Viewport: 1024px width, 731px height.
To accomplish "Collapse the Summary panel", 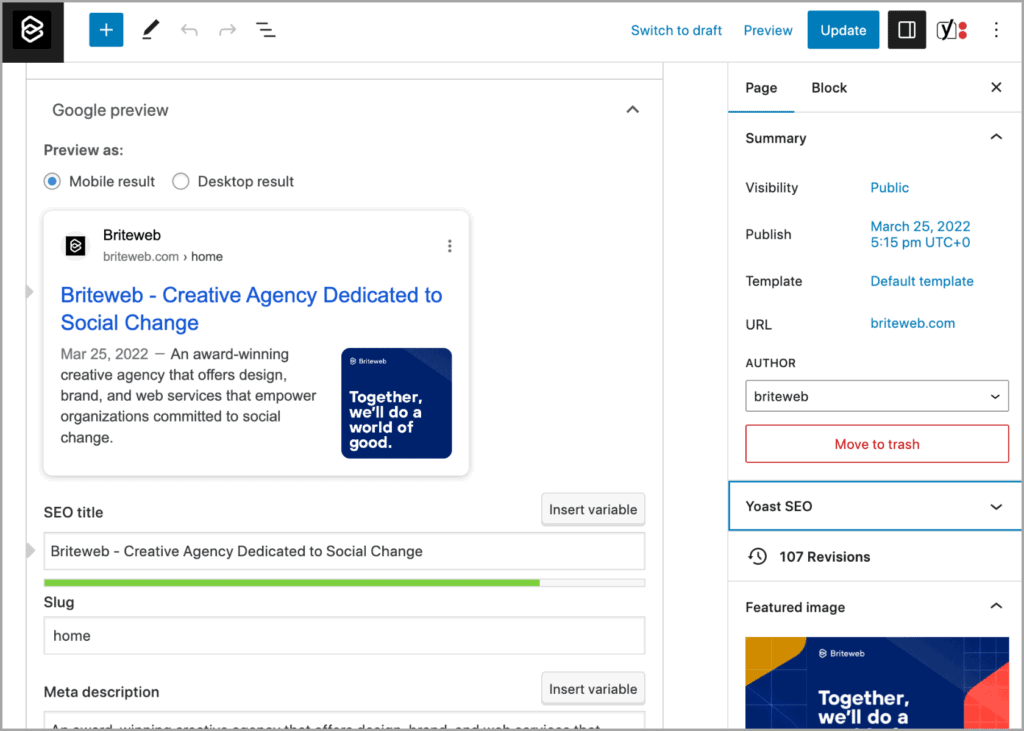I will coord(995,137).
